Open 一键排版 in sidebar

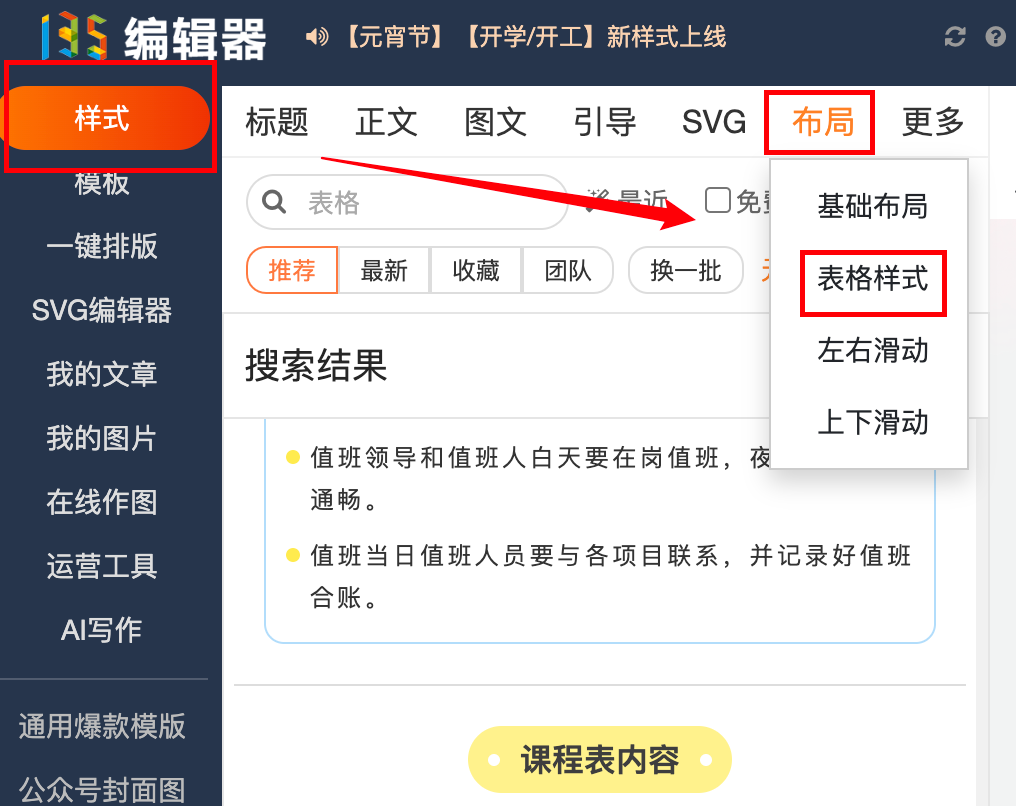[x=102, y=246]
